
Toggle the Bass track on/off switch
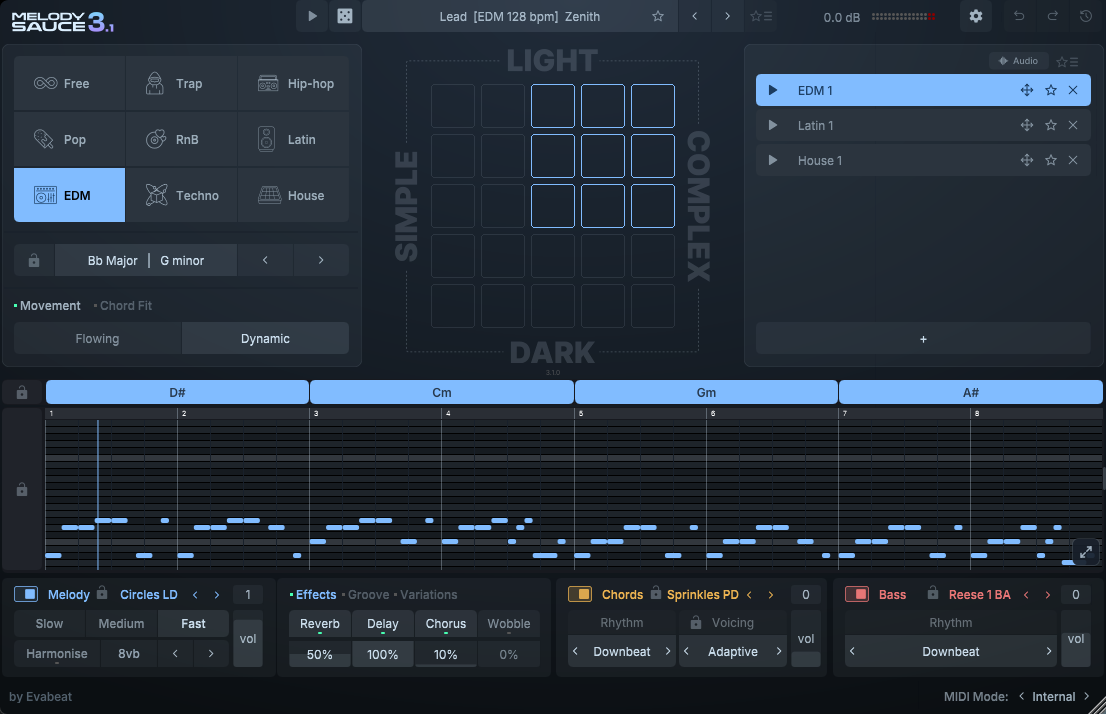click(x=857, y=594)
